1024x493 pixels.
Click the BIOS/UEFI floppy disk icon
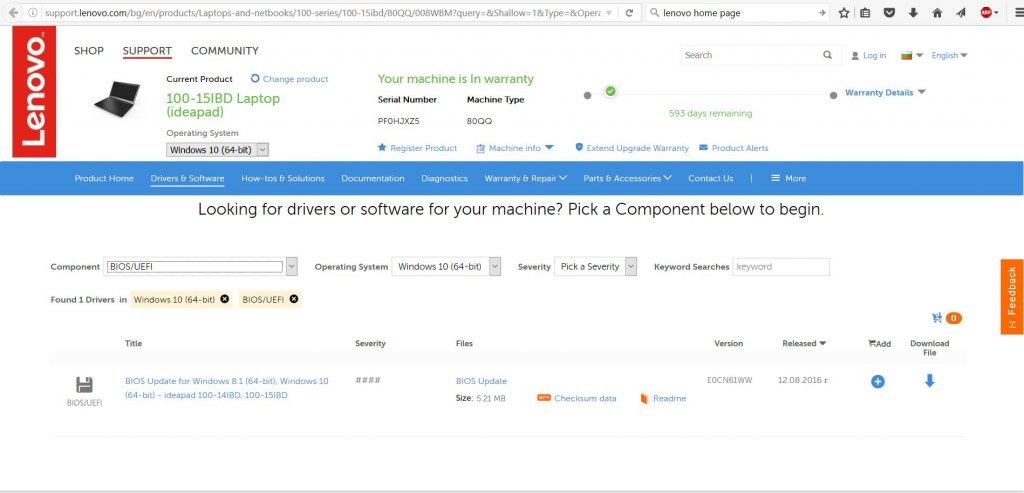tap(84, 385)
